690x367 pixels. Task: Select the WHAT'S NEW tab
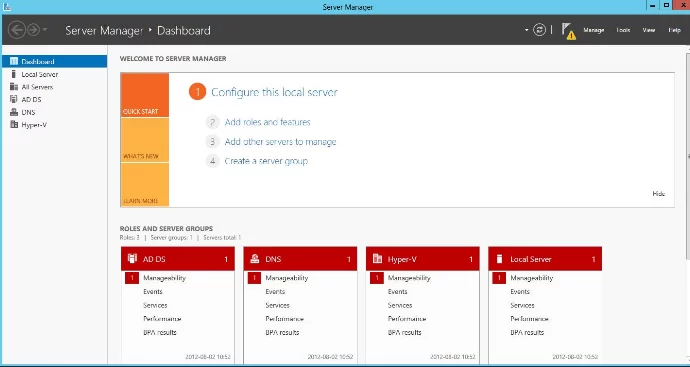pyautogui.click(x=145, y=140)
